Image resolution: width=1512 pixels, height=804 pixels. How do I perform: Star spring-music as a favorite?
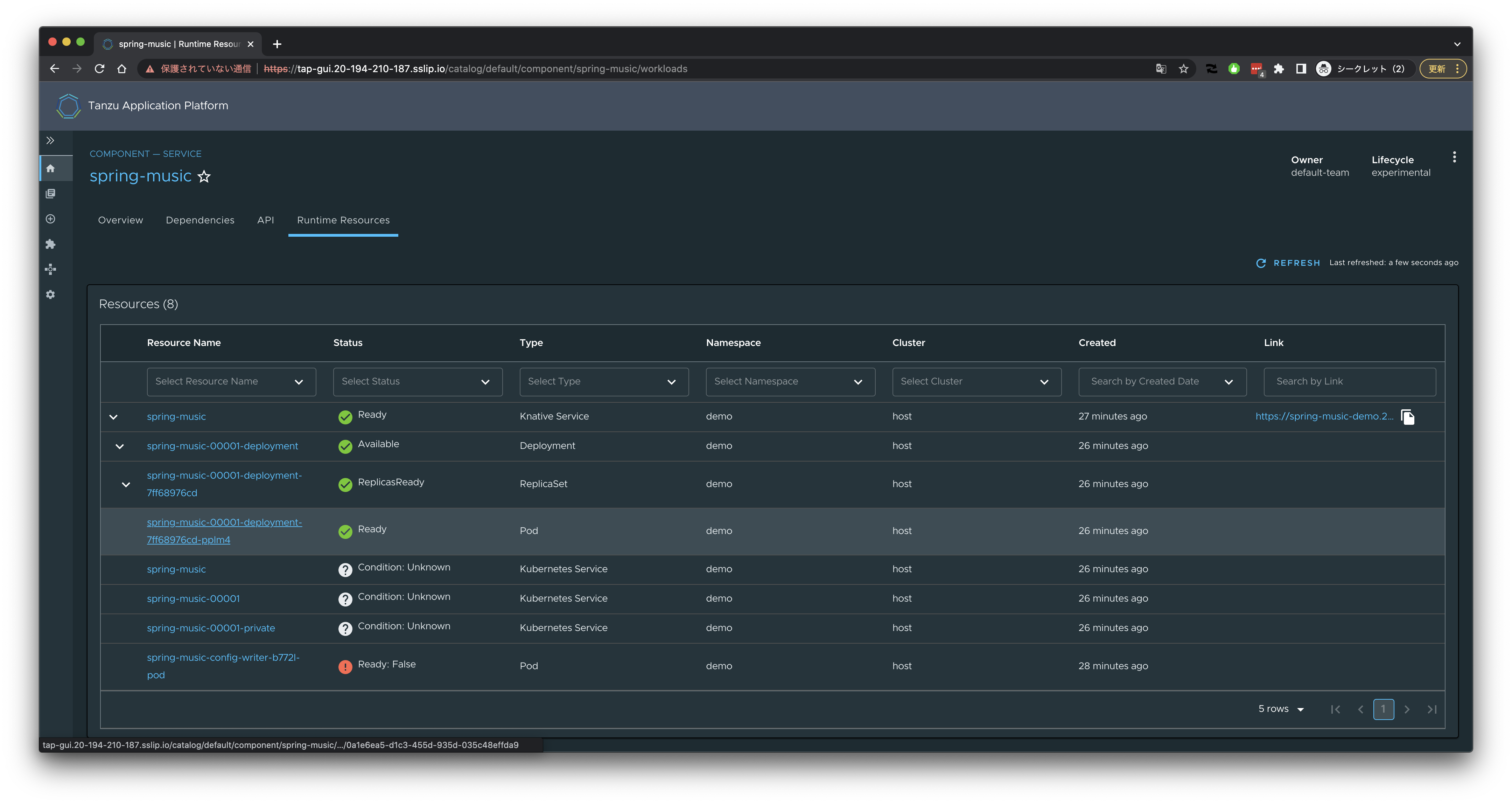click(x=204, y=176)
